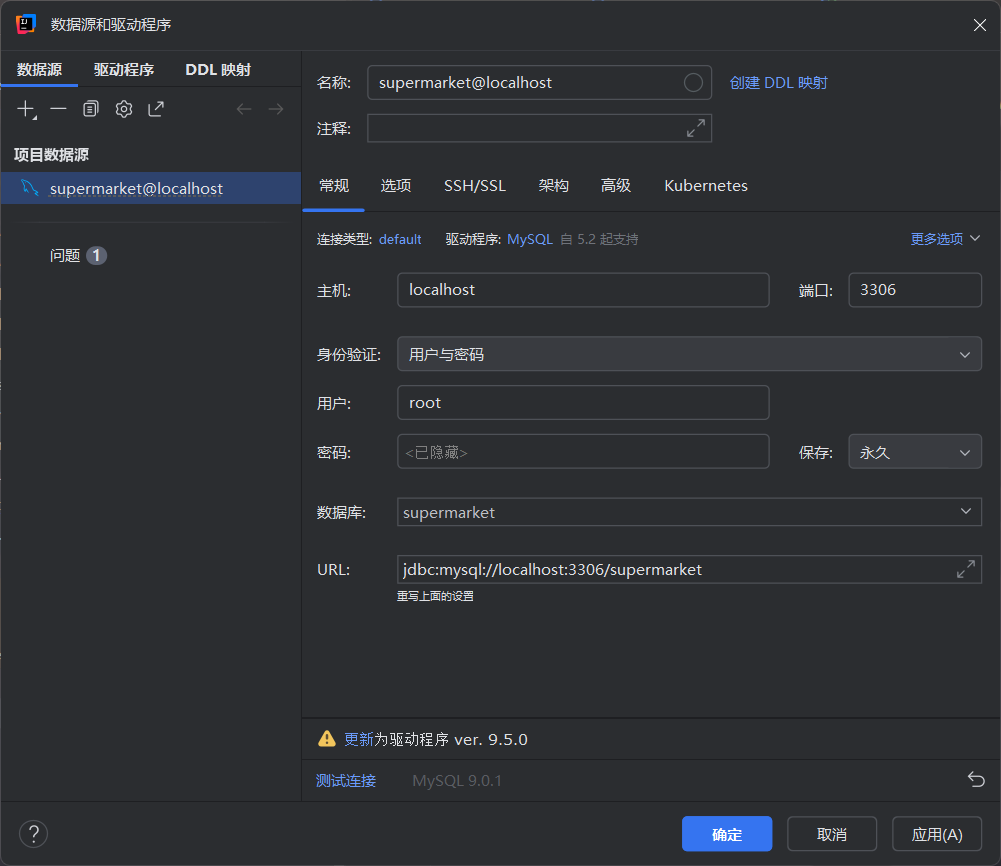Remove the selected data source with minus icon
The width and height of the screenshot is (1001, 866).
click(58, 109)
